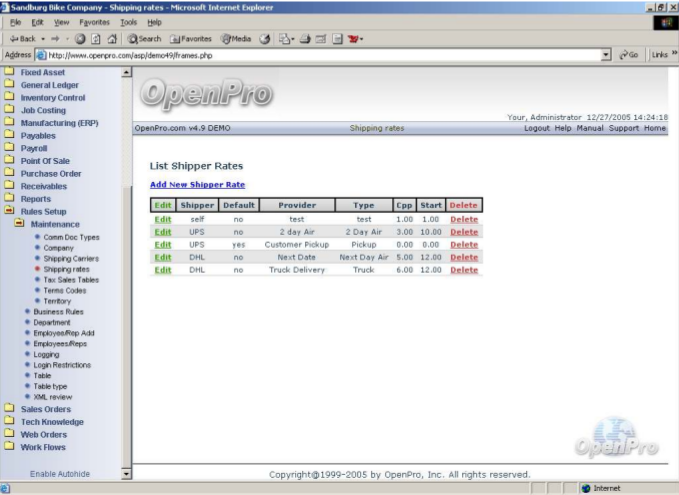Open the Search toolbar button
The image size is (679, 495).
[x=144, y=39]
